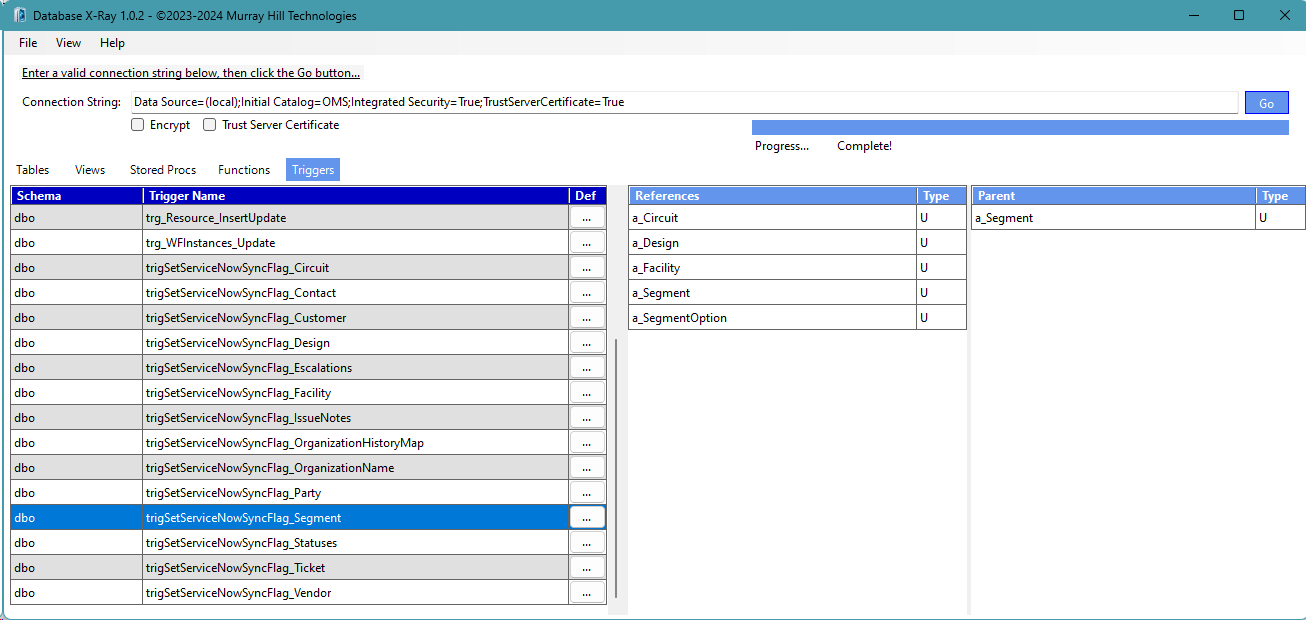The image size is (1306, 620).
Task: Select trigSetServiceNowSyncFlag_Escalations trigger name
Action: (355, 367)
